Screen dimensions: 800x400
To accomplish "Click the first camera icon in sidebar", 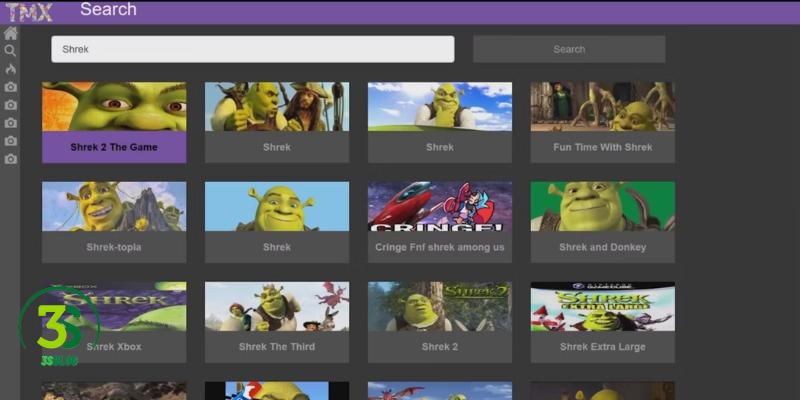I will (10, 87).
